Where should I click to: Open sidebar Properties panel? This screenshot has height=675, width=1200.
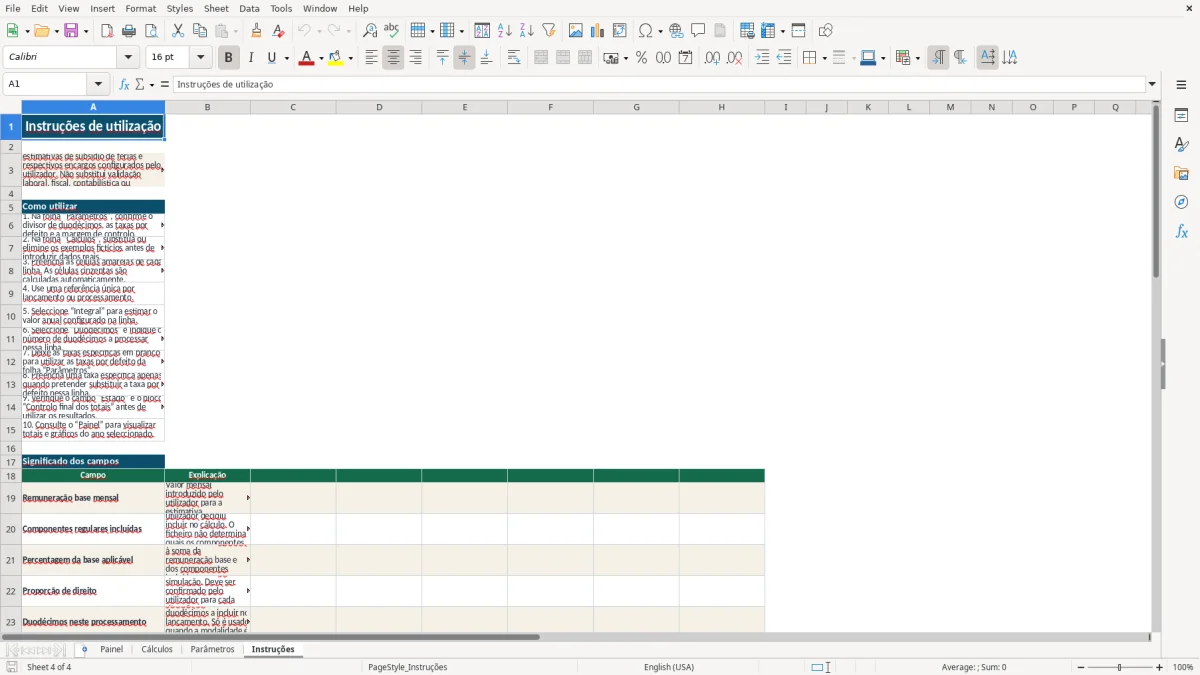click(1182, 116)
